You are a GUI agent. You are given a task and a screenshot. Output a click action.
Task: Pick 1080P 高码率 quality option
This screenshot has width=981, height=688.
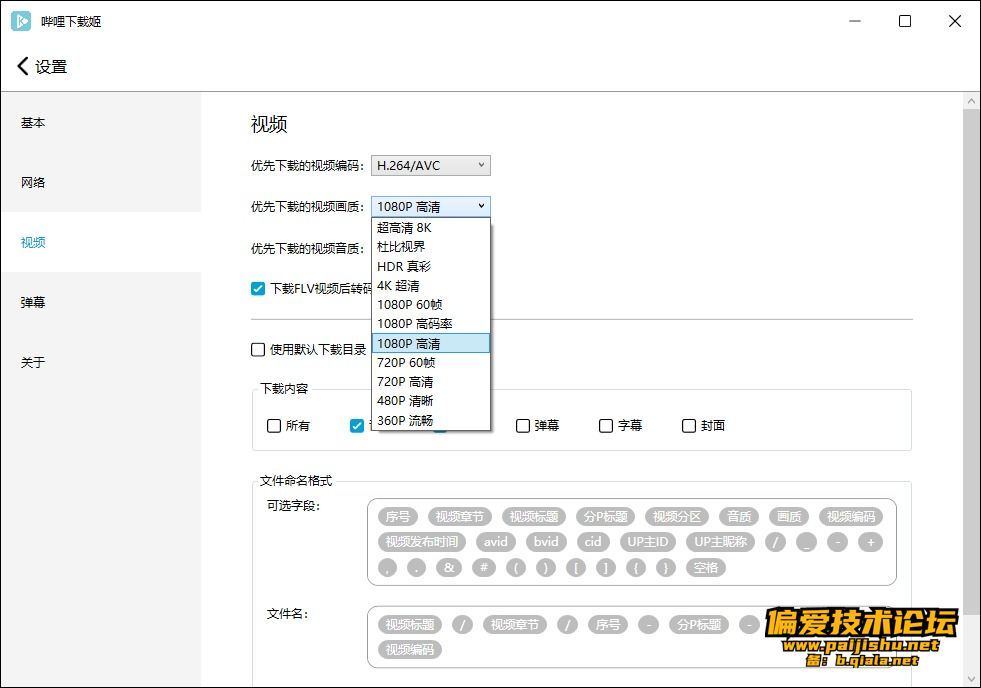tap(430, 324)
